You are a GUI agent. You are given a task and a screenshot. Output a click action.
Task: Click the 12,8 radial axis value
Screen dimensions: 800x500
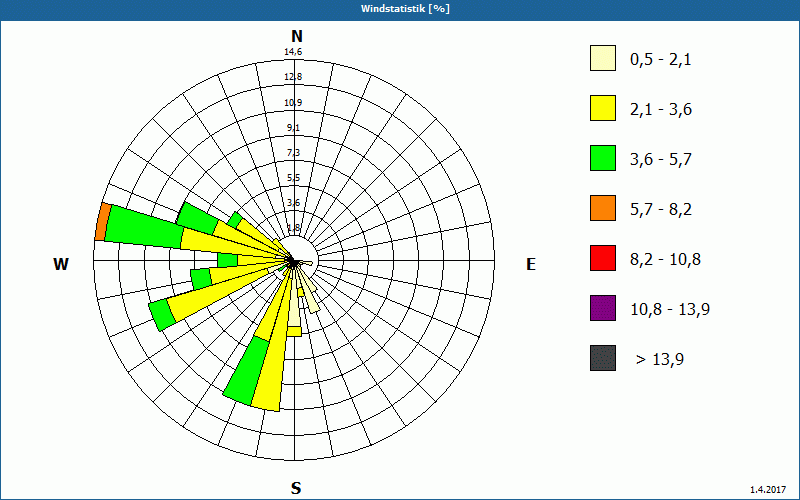[293, 77]
